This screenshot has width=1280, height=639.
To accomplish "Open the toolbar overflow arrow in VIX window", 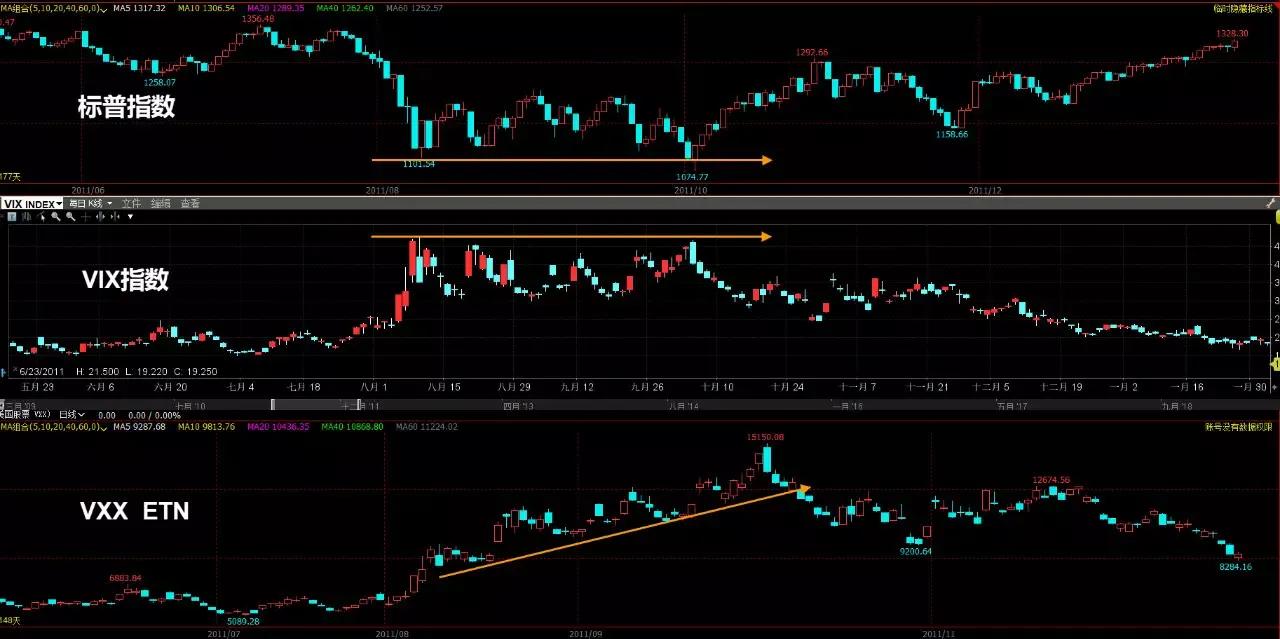I will (x=130, y=217).
